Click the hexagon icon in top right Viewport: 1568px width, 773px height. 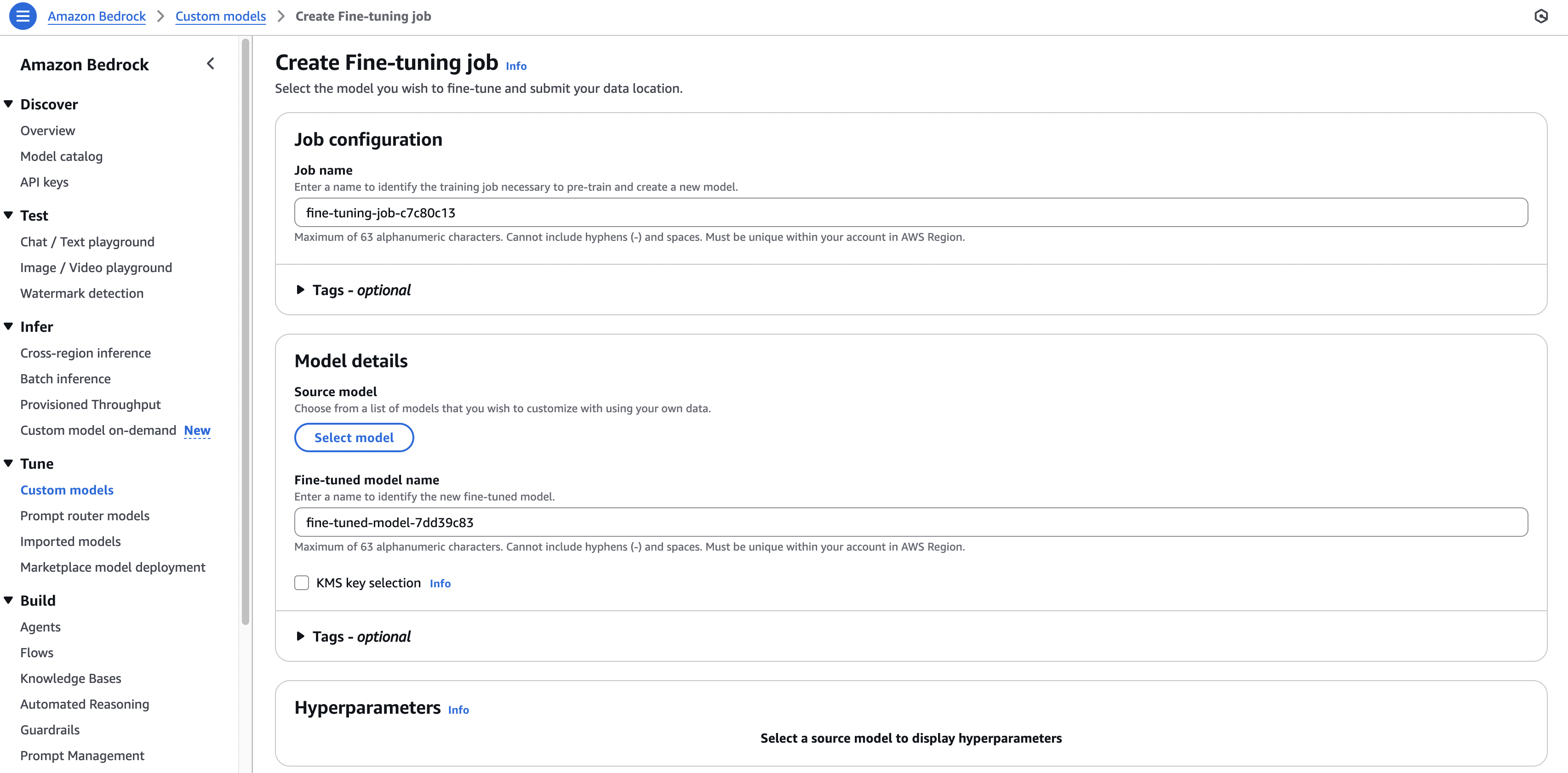point(1540,17)
